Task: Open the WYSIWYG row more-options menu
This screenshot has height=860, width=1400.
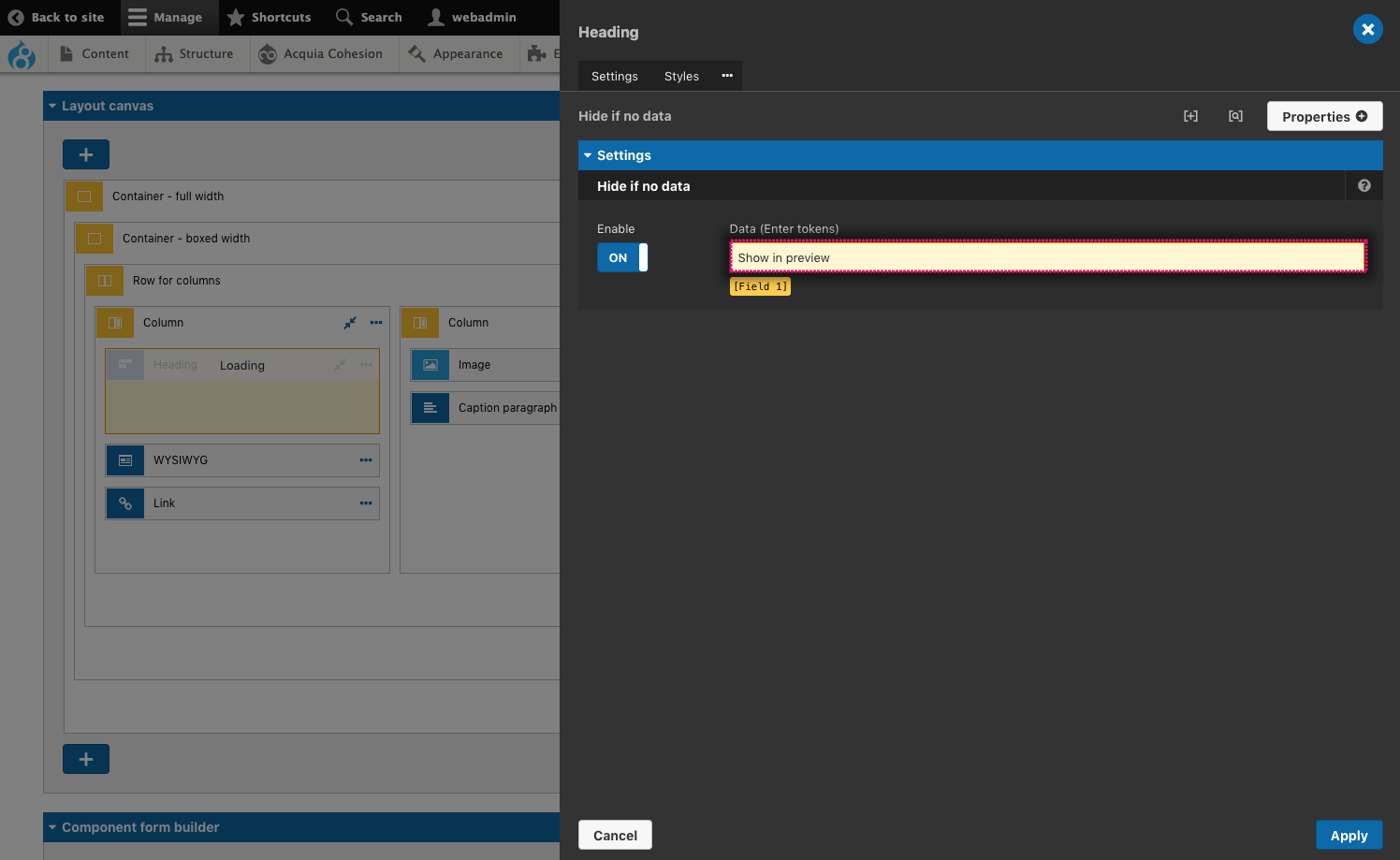Action: [x=366, y=460]
